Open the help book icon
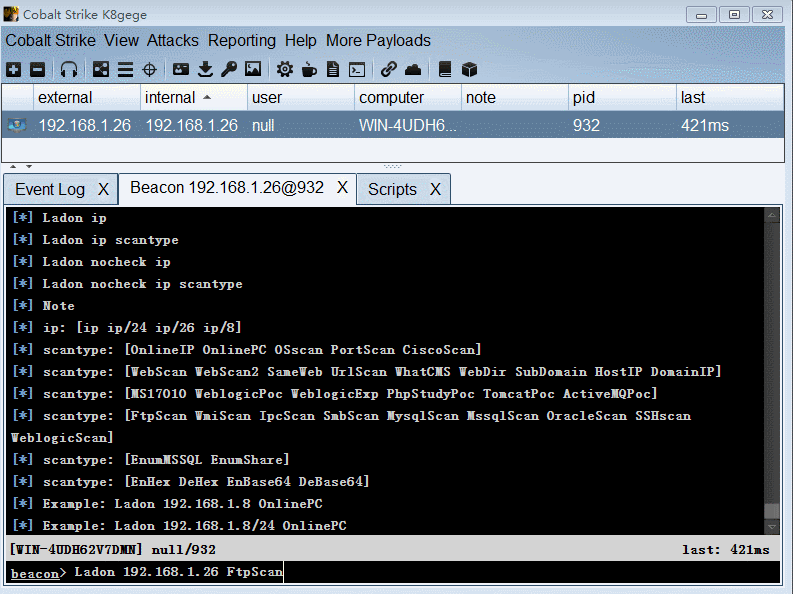Viewport: 793px width, 594px height. click(445, 69)
